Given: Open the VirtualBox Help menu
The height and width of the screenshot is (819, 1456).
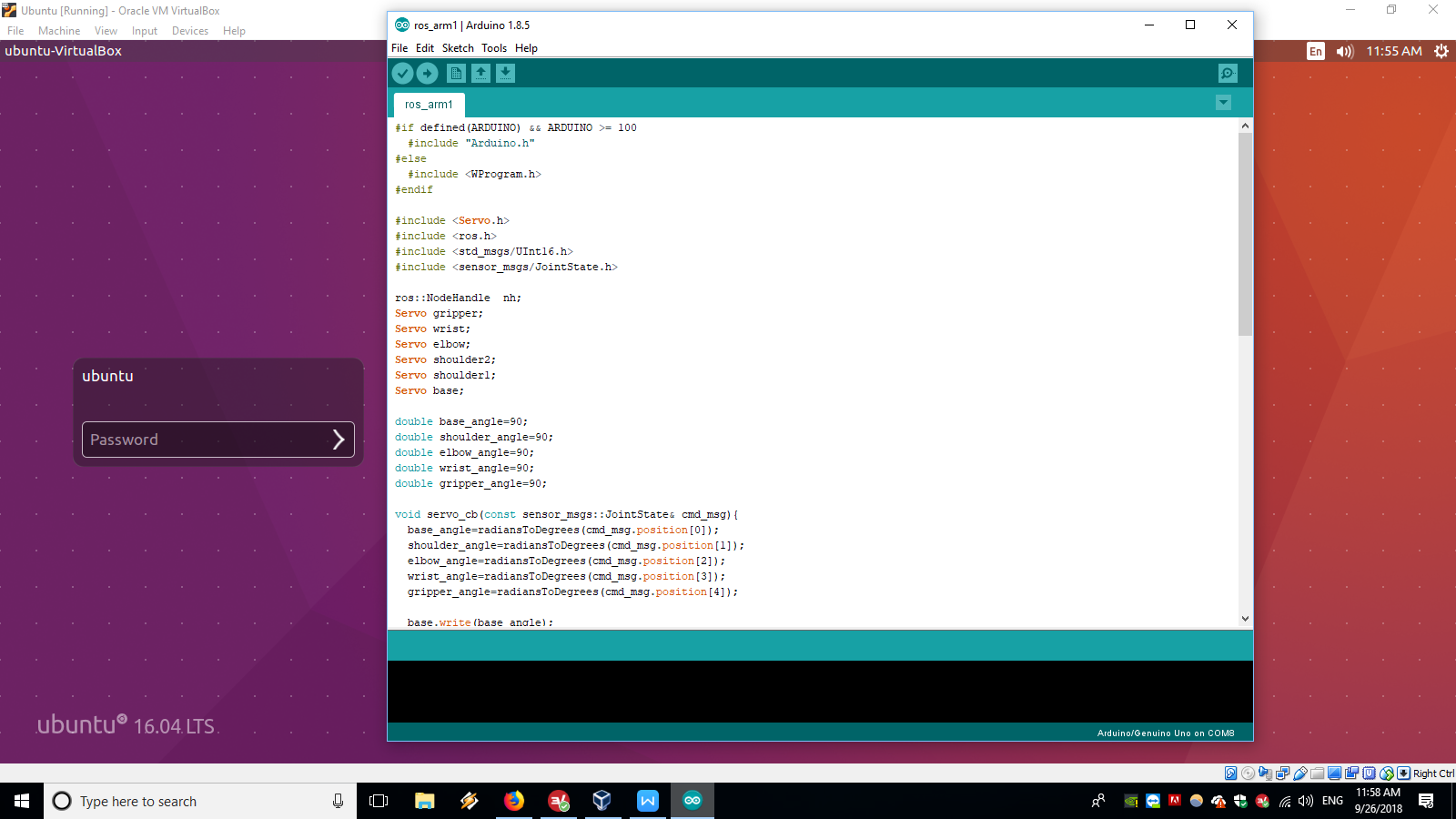Looking at the screenshot, I should point(234,31).
